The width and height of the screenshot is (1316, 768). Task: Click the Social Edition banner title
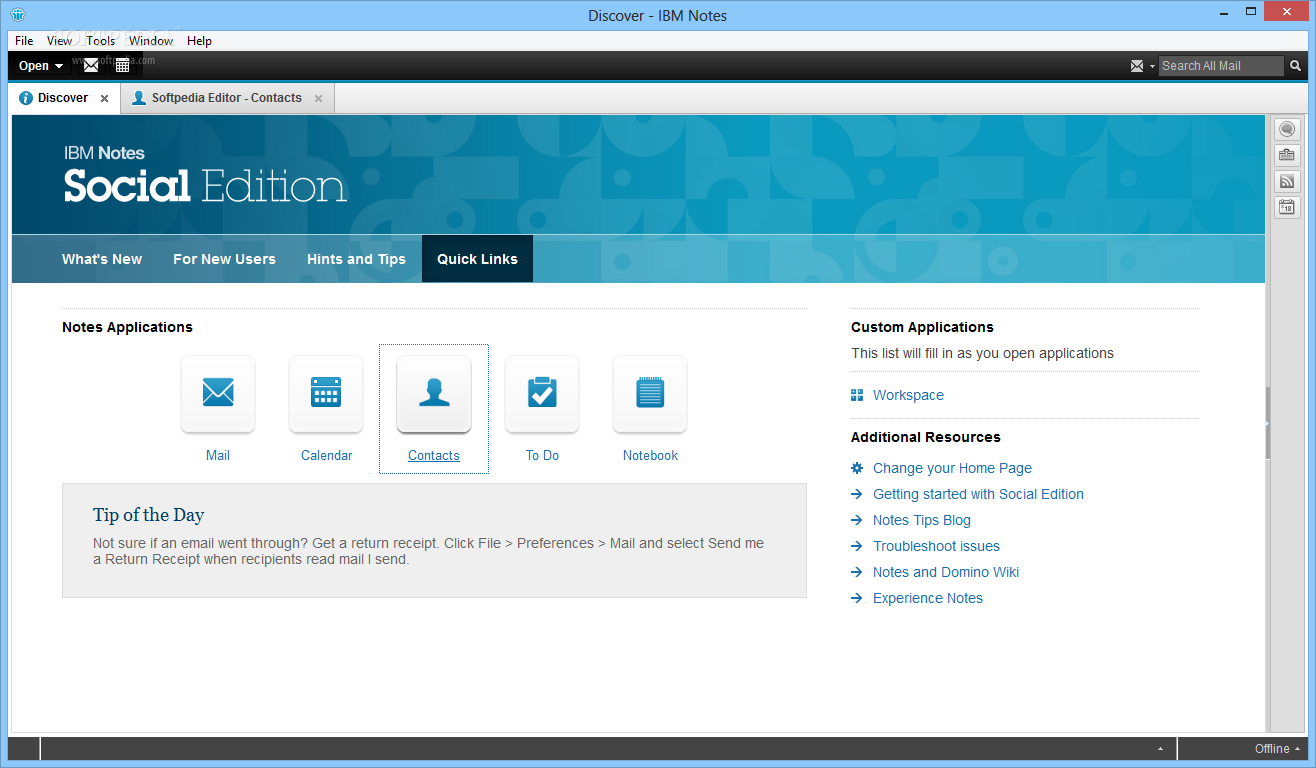pos(205,186)
